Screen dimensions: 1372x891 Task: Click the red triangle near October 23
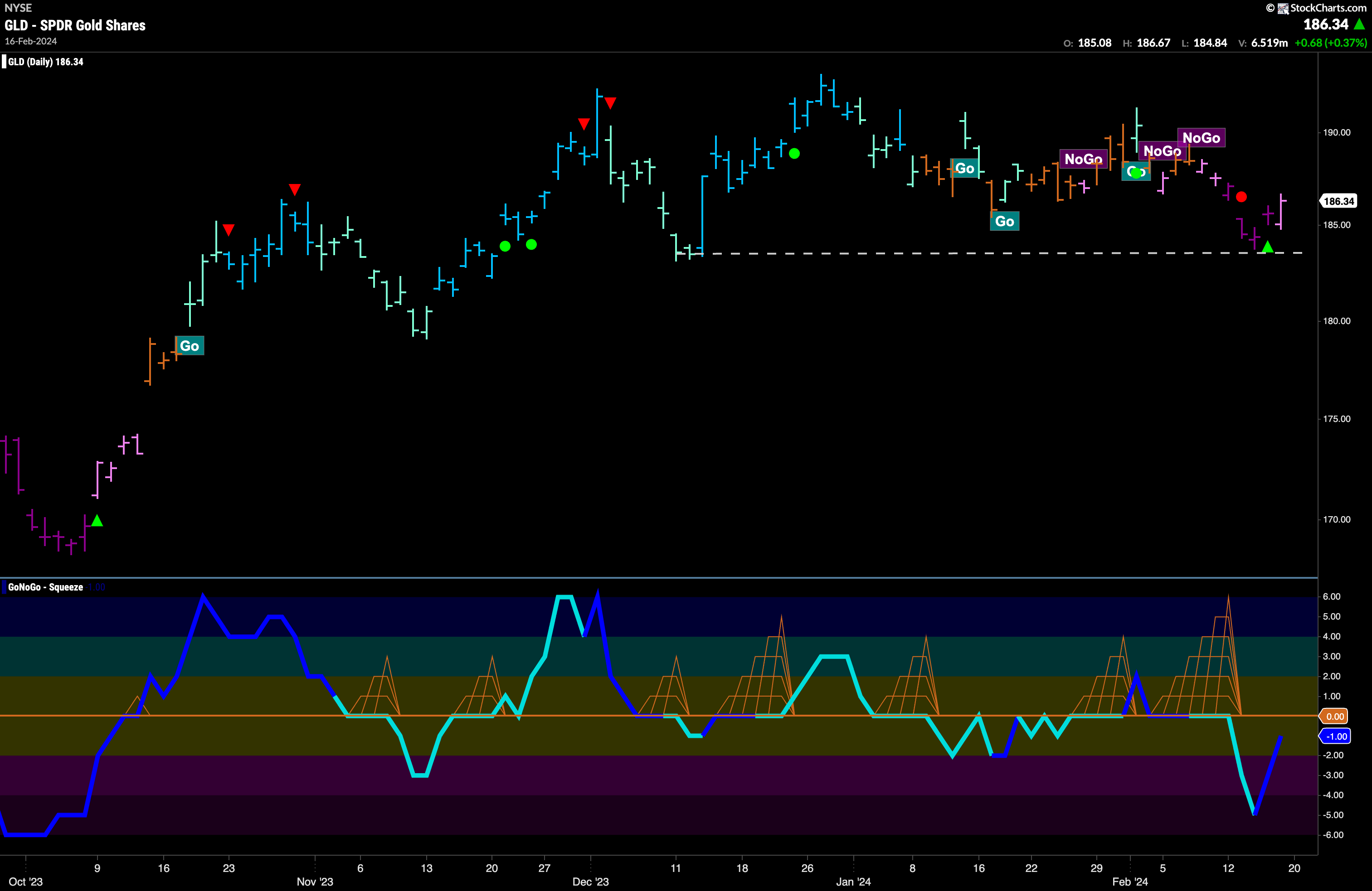tap(228, 230)
